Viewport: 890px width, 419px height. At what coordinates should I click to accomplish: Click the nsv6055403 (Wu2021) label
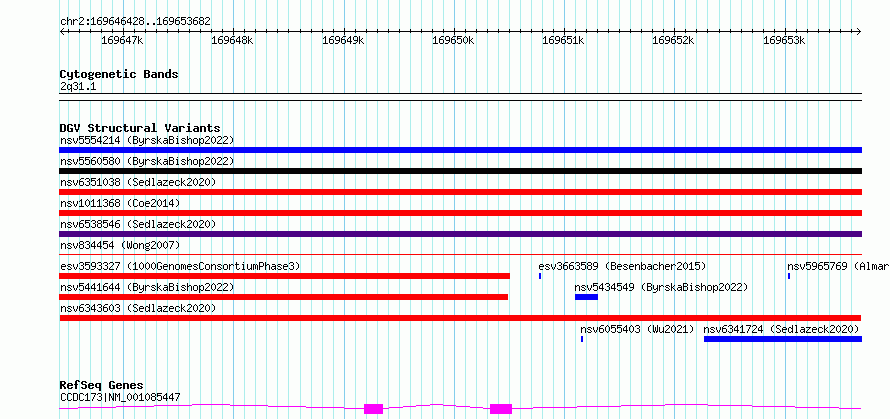coord(637,329)
